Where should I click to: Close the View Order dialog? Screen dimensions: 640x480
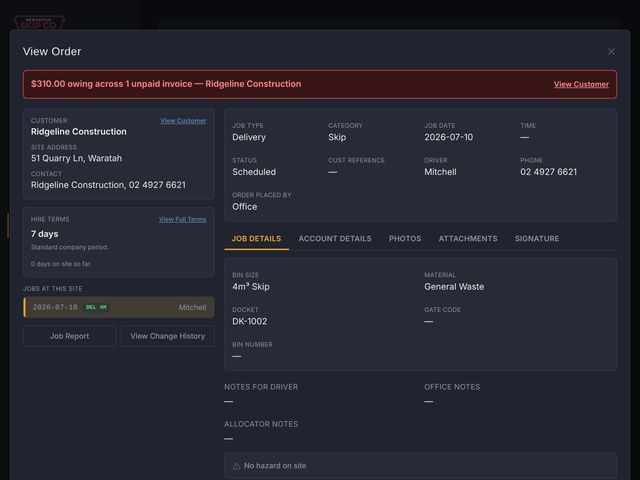611,52
